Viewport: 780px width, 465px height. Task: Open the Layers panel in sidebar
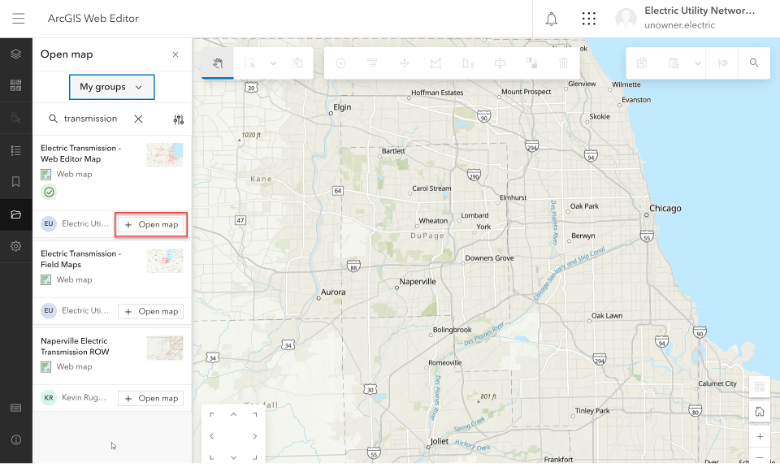coord(16,54)
